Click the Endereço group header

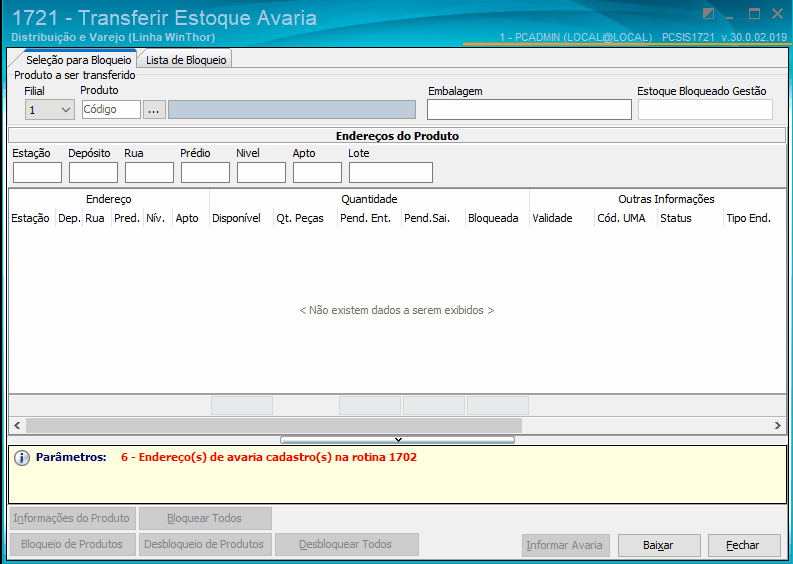pyautogui.click(x=109, y=199)
